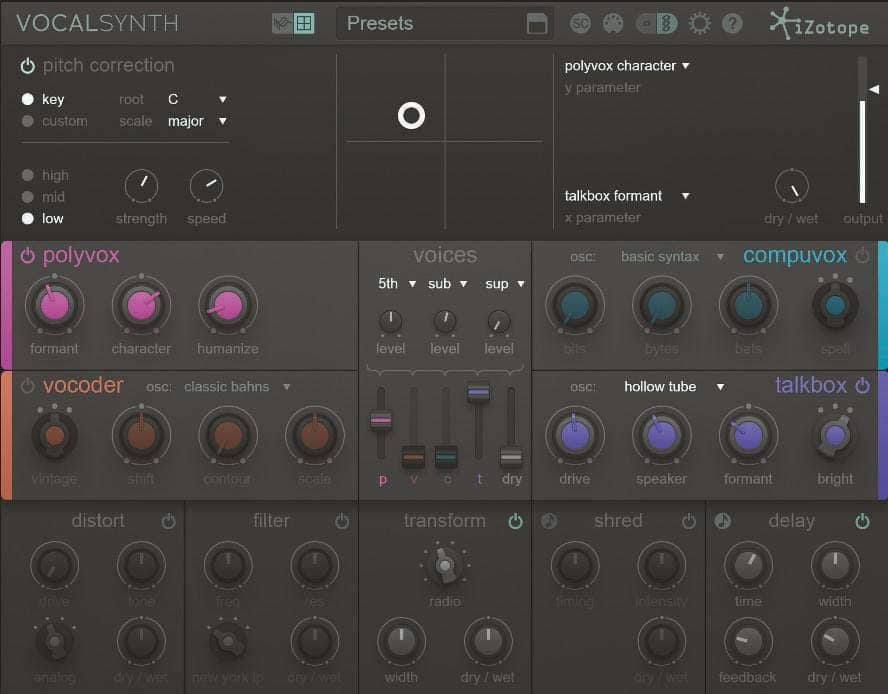Open the root note C dropdown
888x694 pixels.
[x=197, y=99]
